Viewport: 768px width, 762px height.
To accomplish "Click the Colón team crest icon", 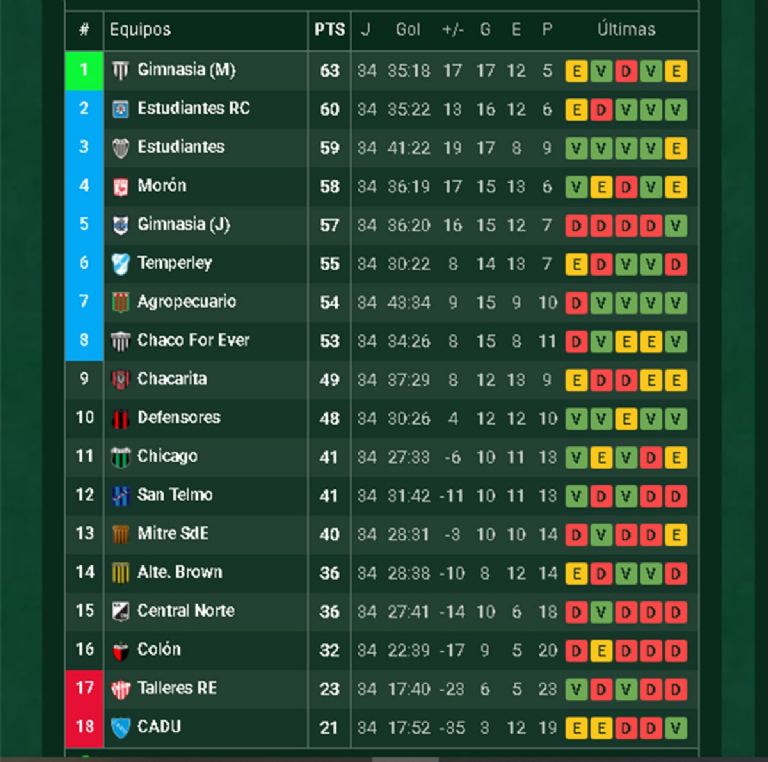I will 120,650.
